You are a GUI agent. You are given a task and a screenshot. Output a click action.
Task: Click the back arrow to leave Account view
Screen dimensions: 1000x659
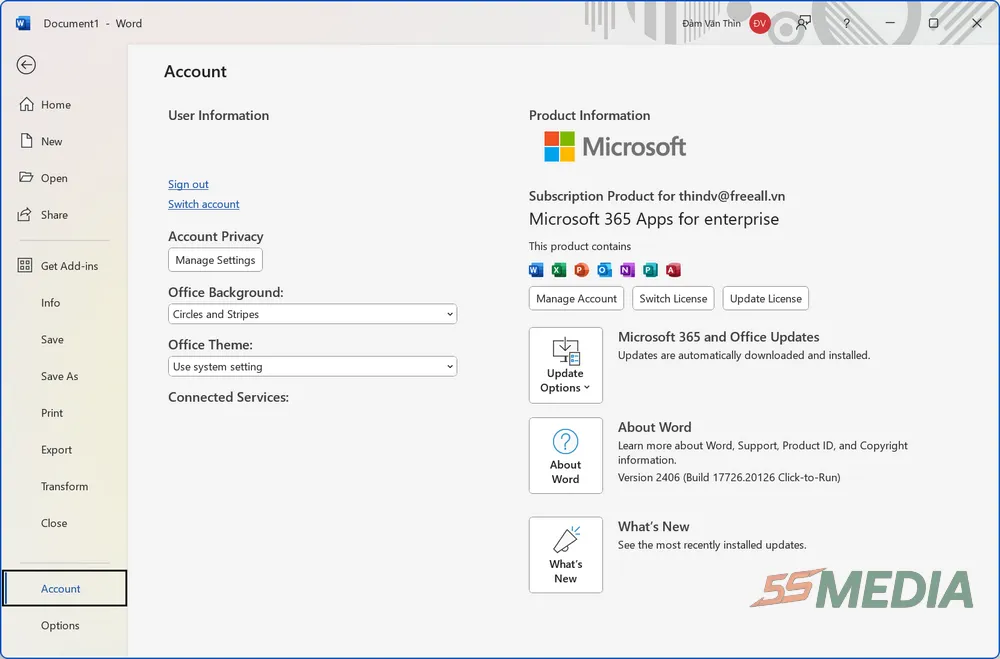tap(25, 64)
